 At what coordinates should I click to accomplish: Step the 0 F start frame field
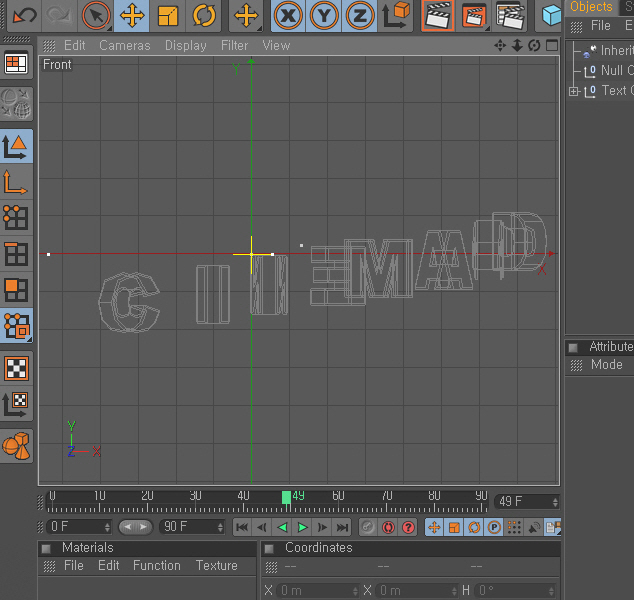coord(107,527)
